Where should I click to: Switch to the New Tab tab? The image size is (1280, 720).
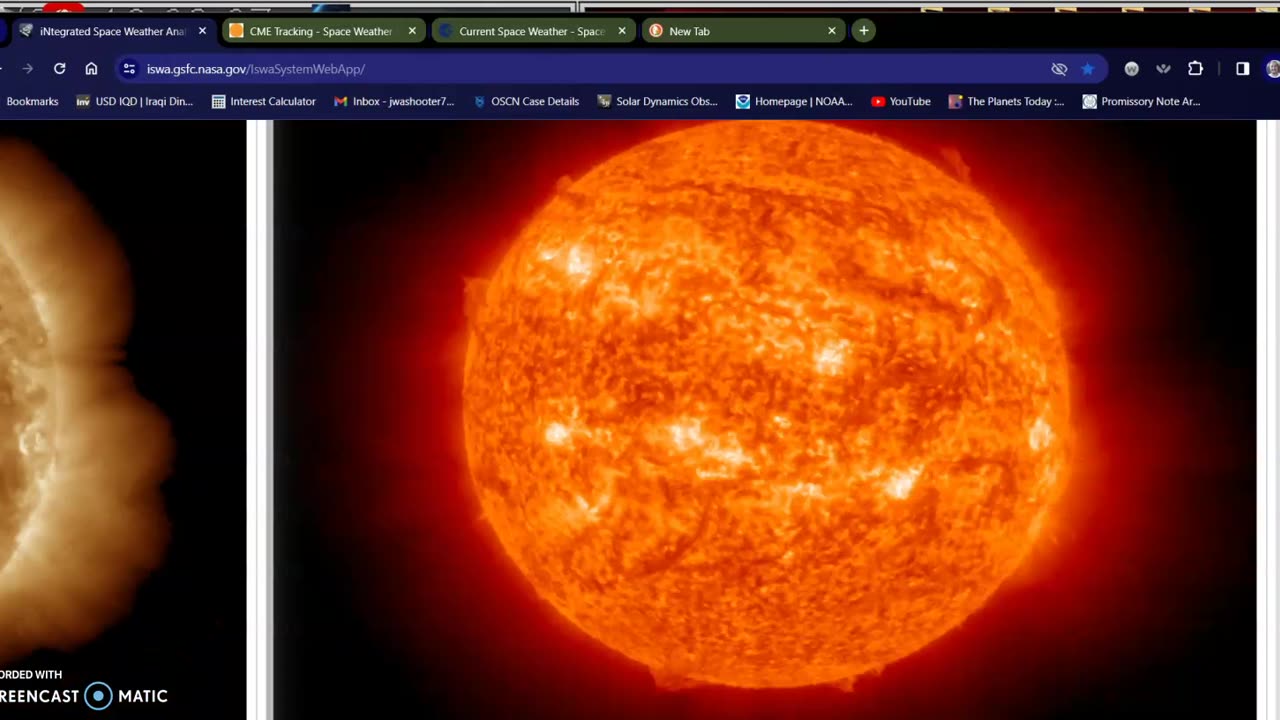click(742, 31)
